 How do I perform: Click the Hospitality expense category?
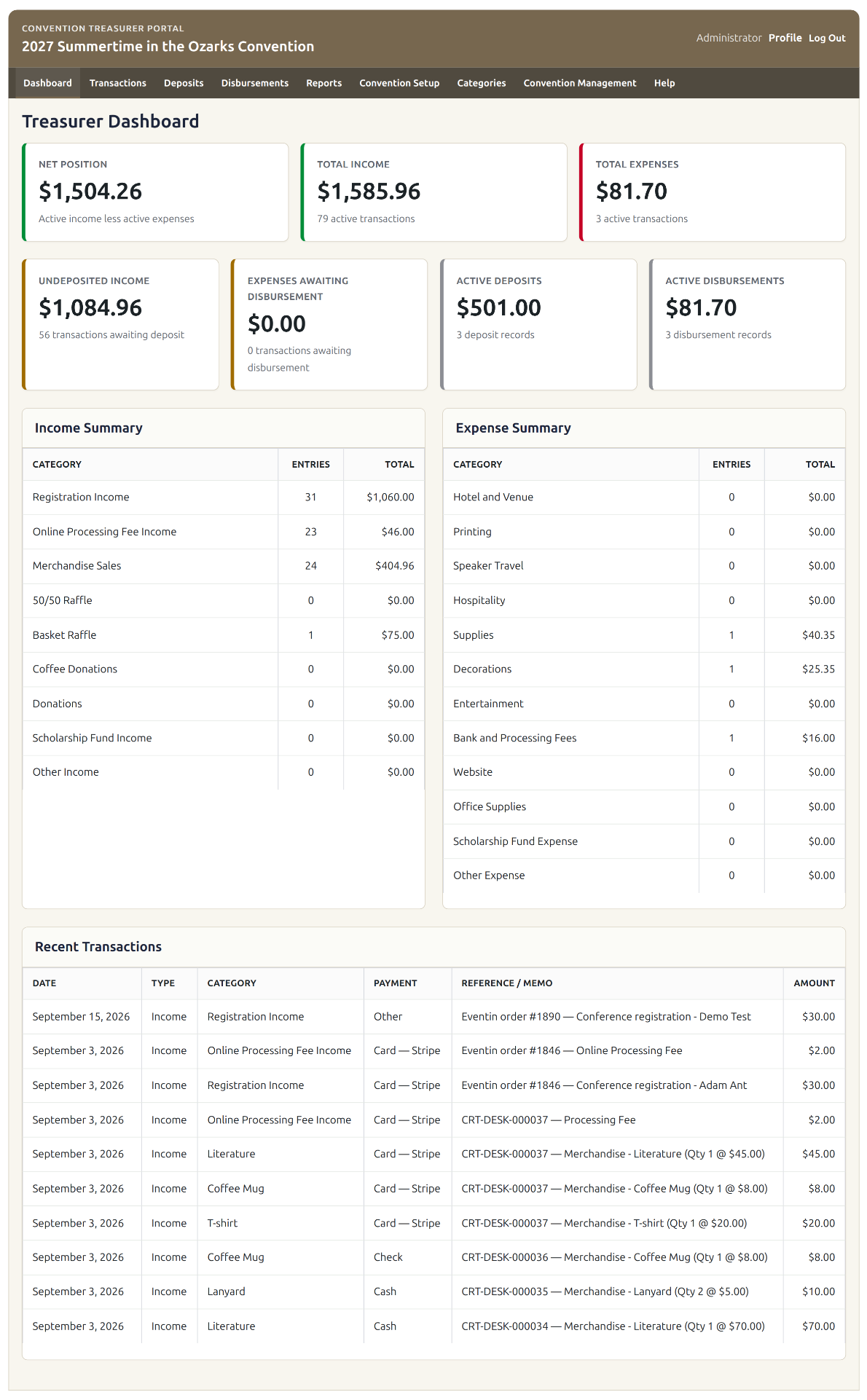coord(479,600)
